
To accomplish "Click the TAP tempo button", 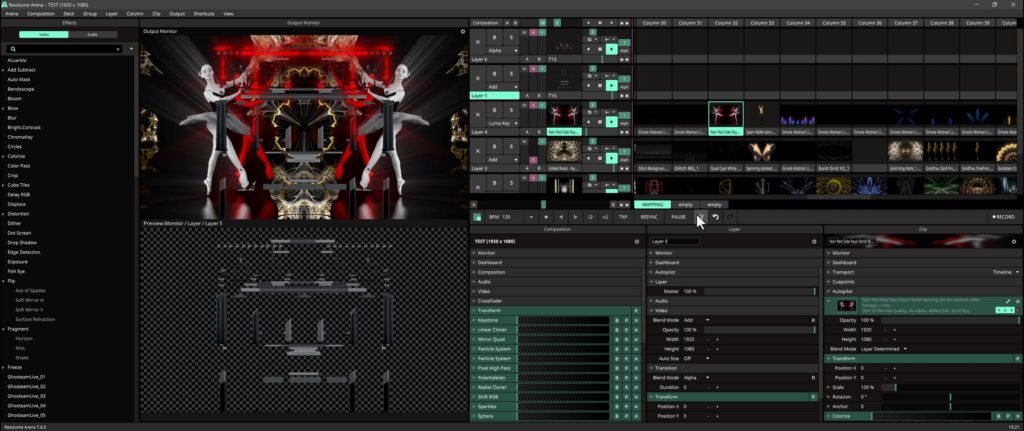I will click(623, 217).
